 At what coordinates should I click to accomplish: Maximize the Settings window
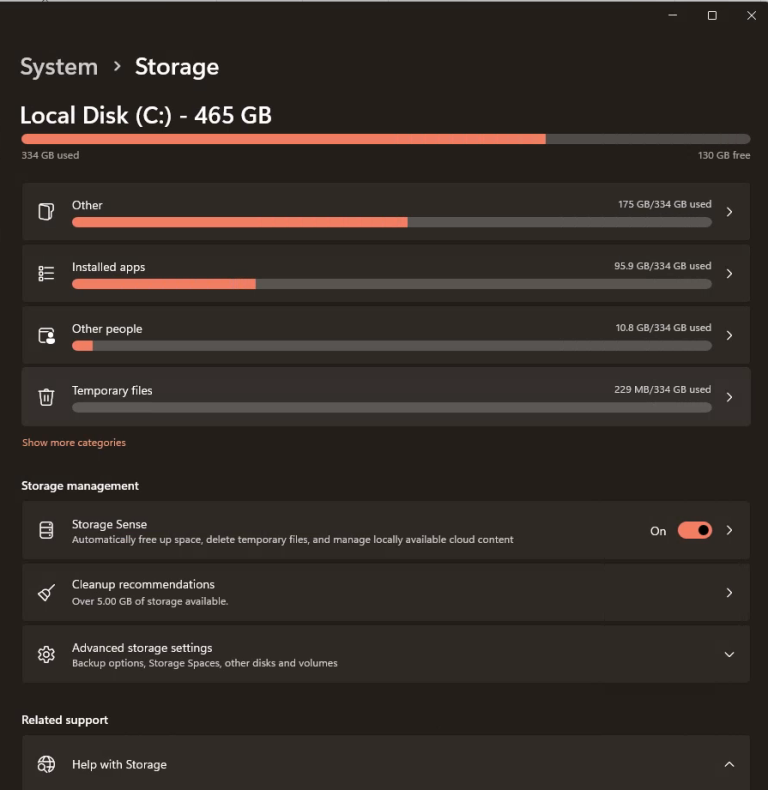pos(712,16)
